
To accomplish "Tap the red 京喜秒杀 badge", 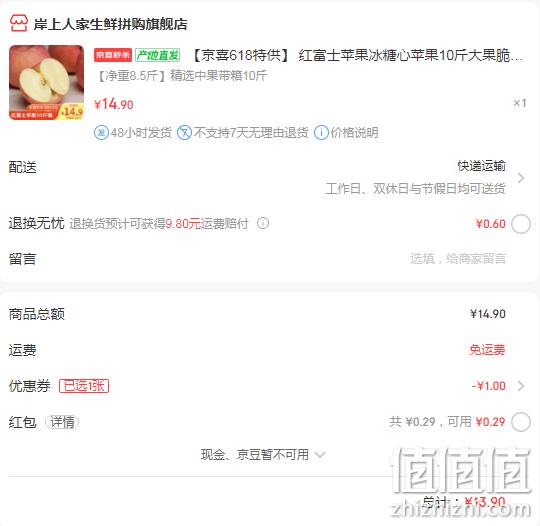I will click(113, 55).
